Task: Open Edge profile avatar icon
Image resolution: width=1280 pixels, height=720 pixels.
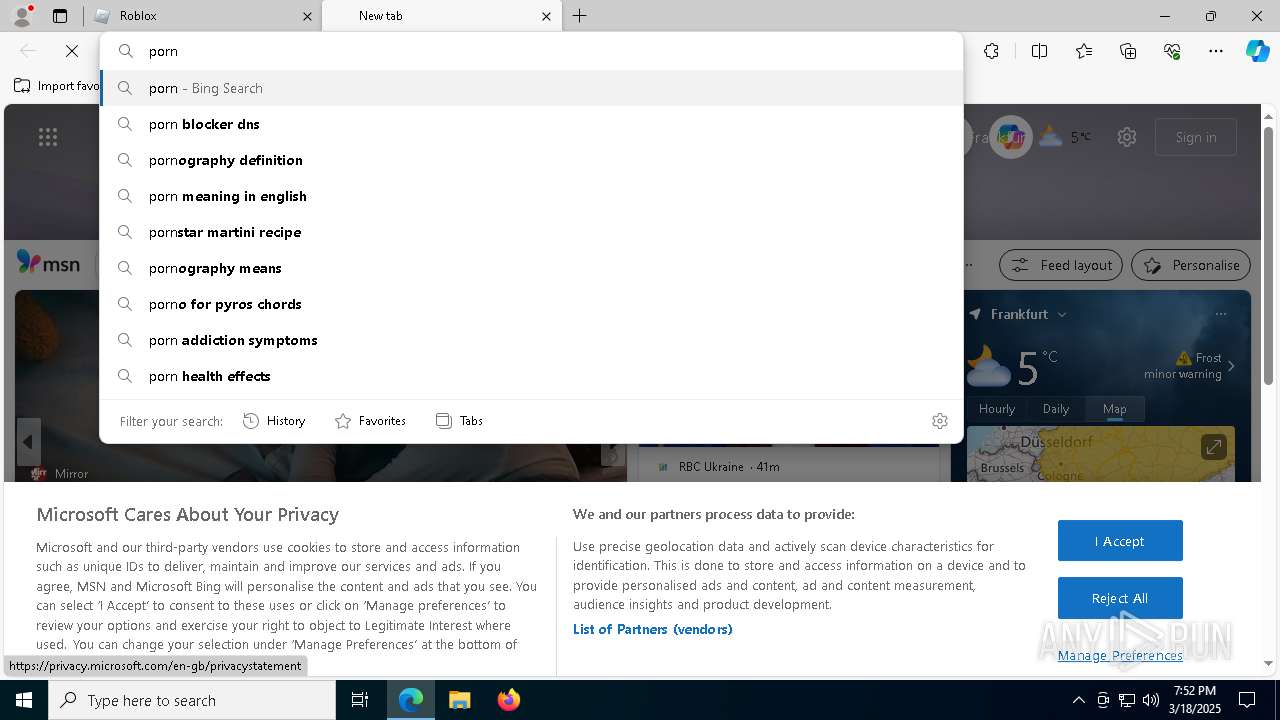Action: pyautogui.click(x=22, y=16)
